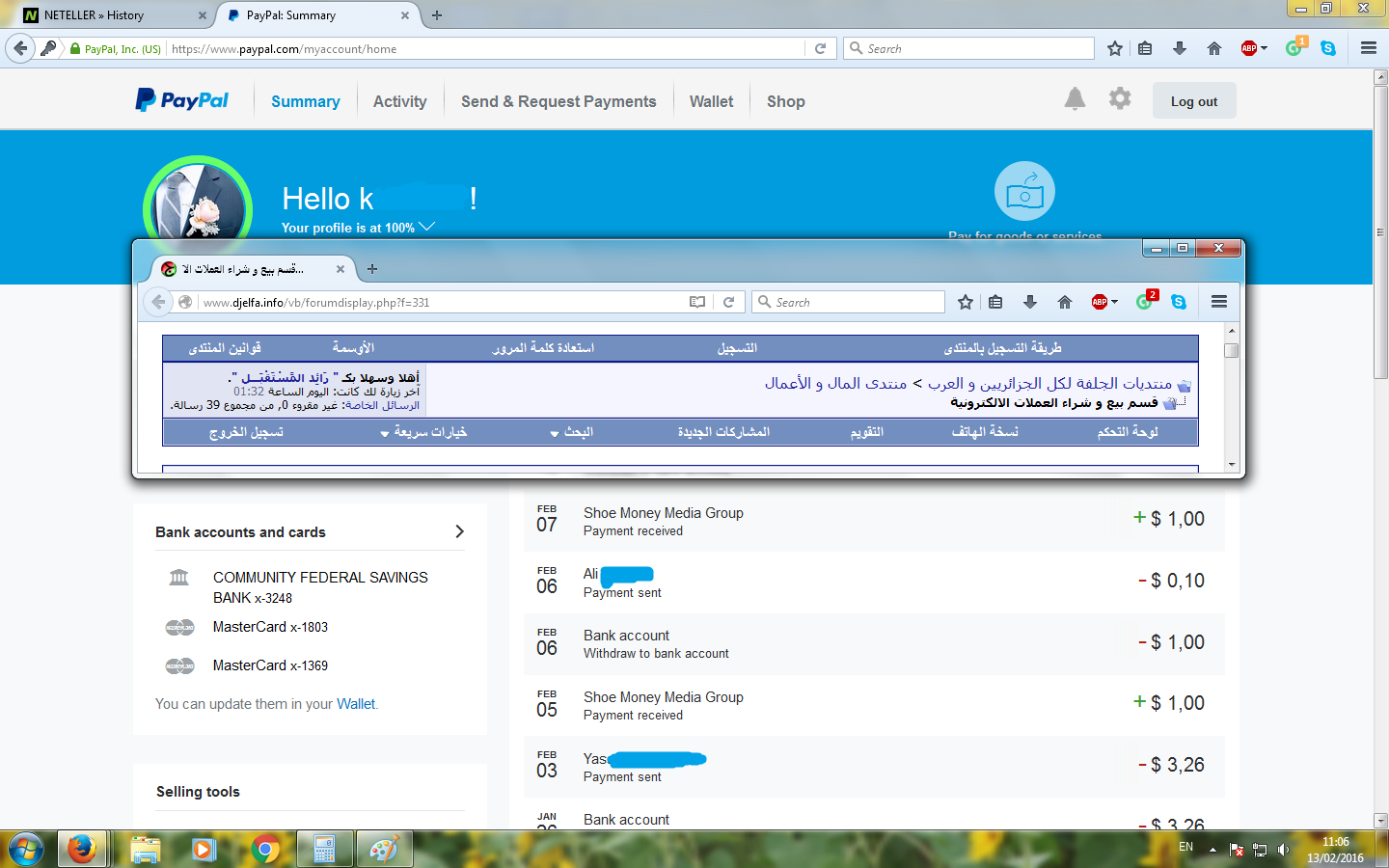The width and height of the screenshot is (1389, 868).
Task: Open المشاركات الجديدة new posts link
Action: 723,432
